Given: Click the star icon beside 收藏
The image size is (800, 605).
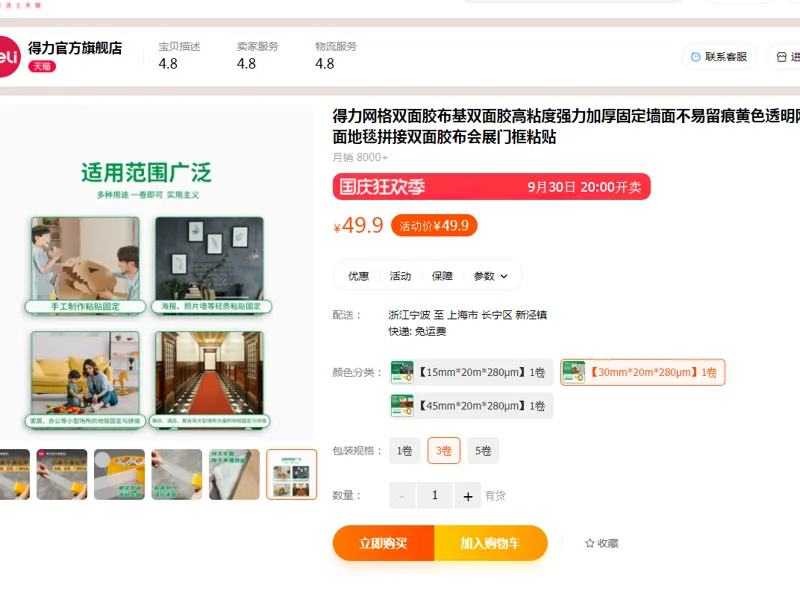Looking at the screenshot, I should 590,543.
